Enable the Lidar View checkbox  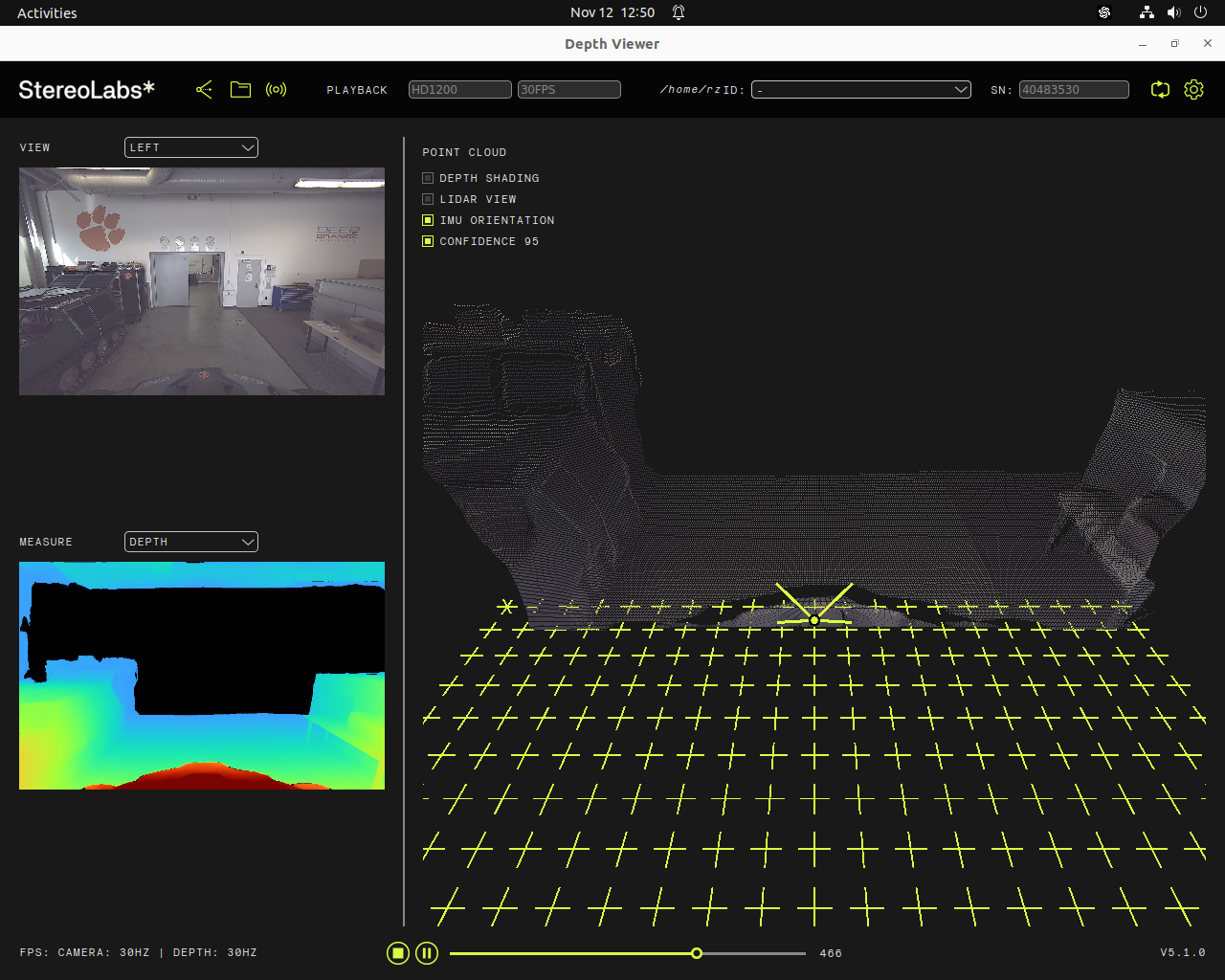tap(429, 199)
